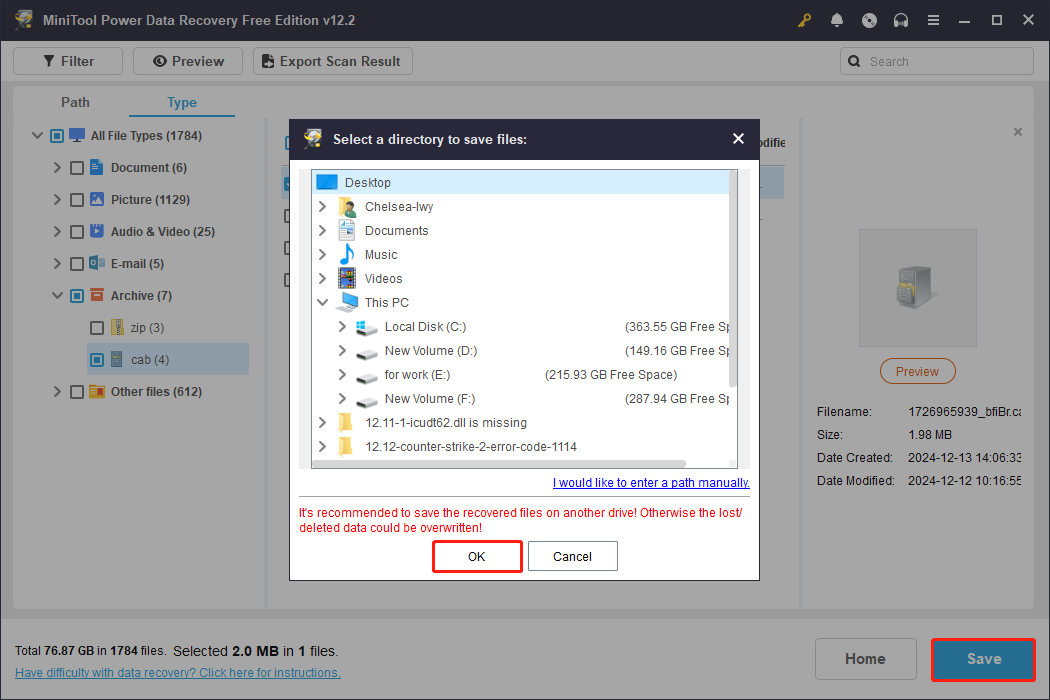Click the Document category icon

[96, 167]
